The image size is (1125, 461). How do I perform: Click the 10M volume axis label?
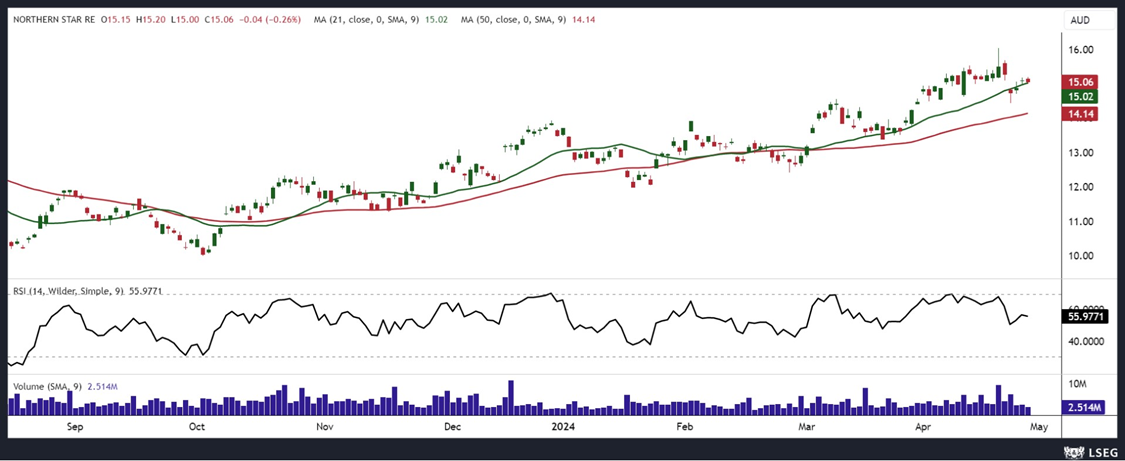[x=1078, y=384]
